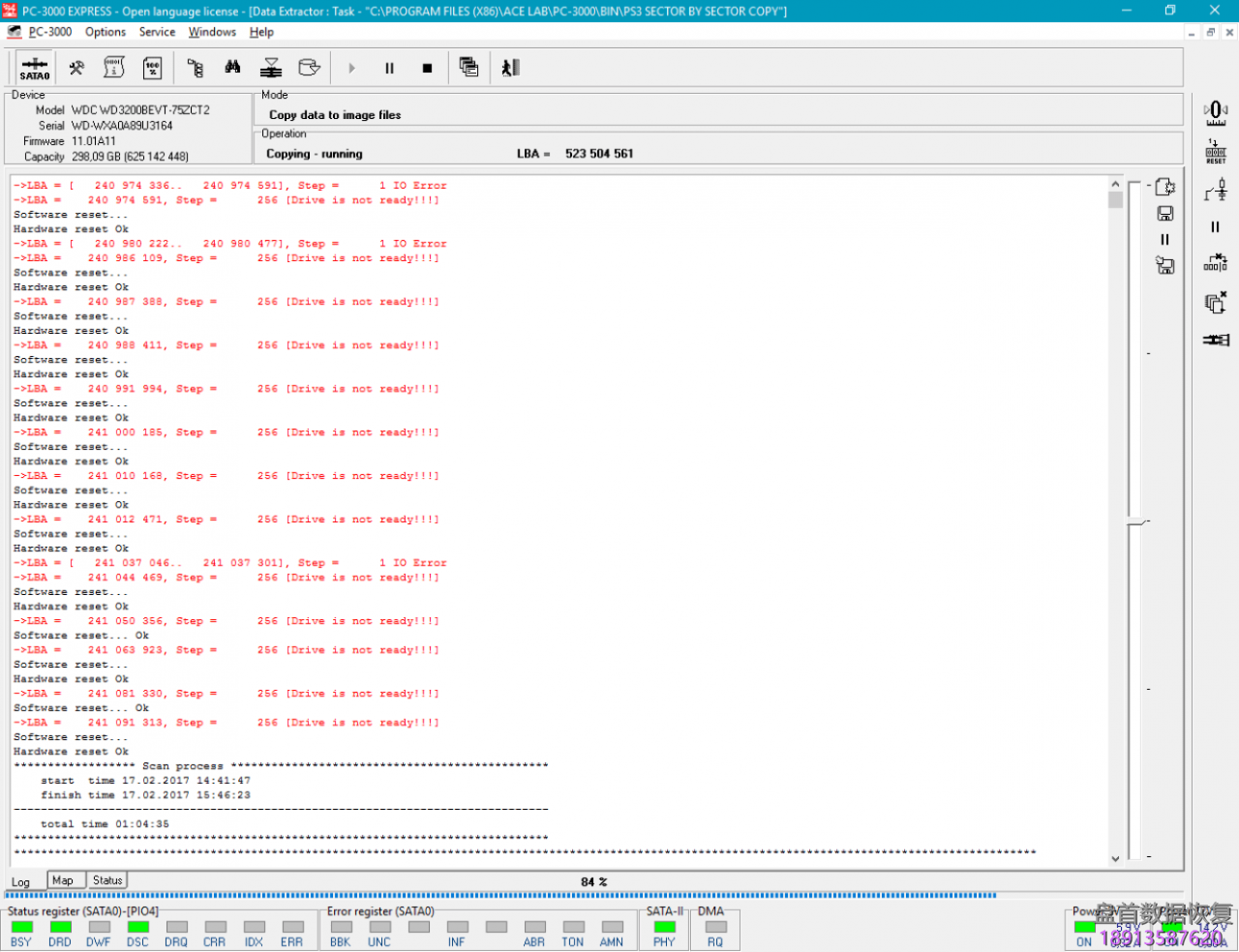Viewport: 1239px width, 952px height.
Task: Click the zero ruler icon in right sidebar
Action: coord(1215,112)
